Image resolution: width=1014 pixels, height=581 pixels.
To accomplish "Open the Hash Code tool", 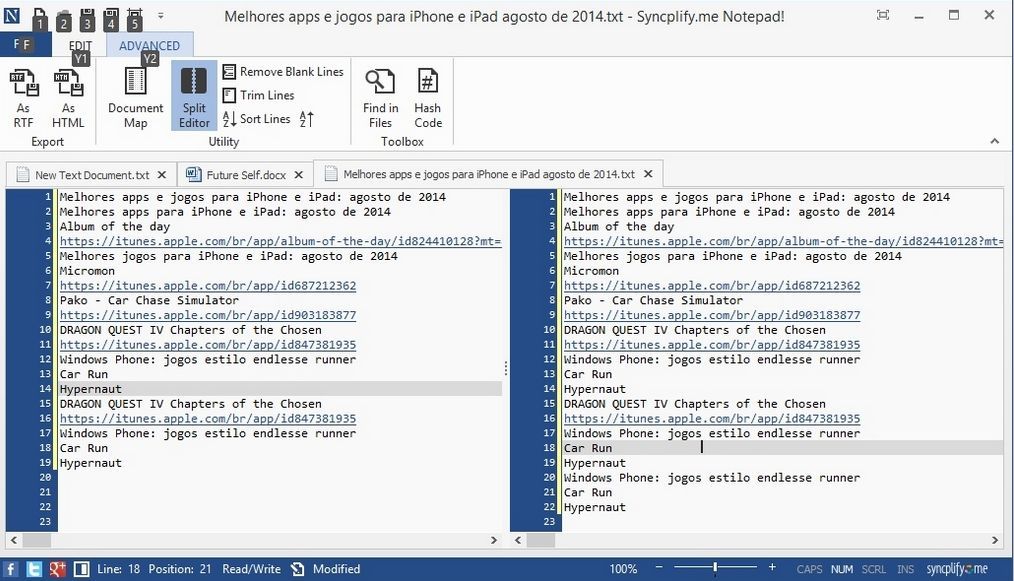I will (427, 98).
